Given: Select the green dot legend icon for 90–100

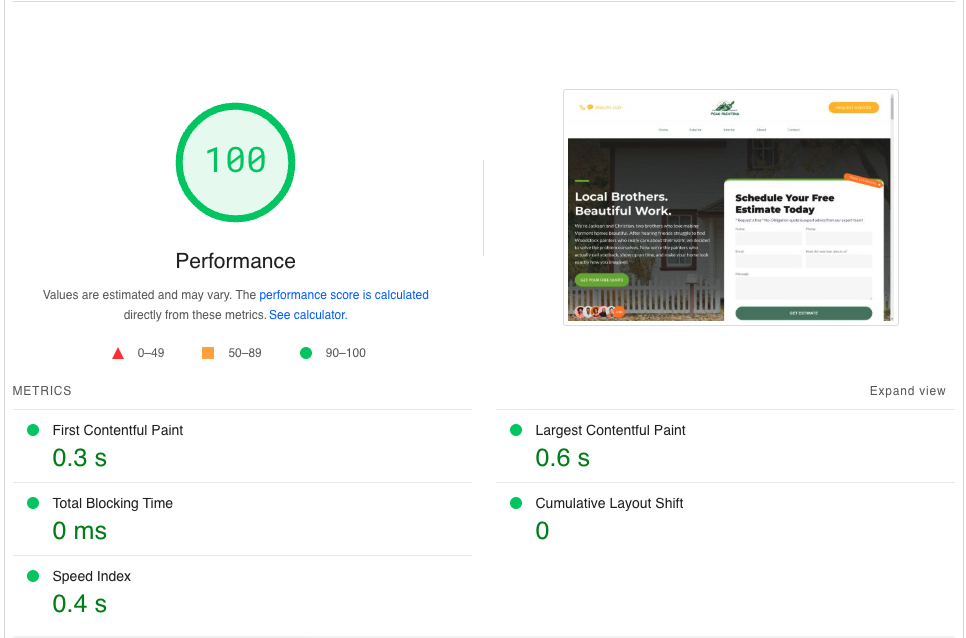Looking at the screenshot, I should pyautogui.click(x=306, y=352).
